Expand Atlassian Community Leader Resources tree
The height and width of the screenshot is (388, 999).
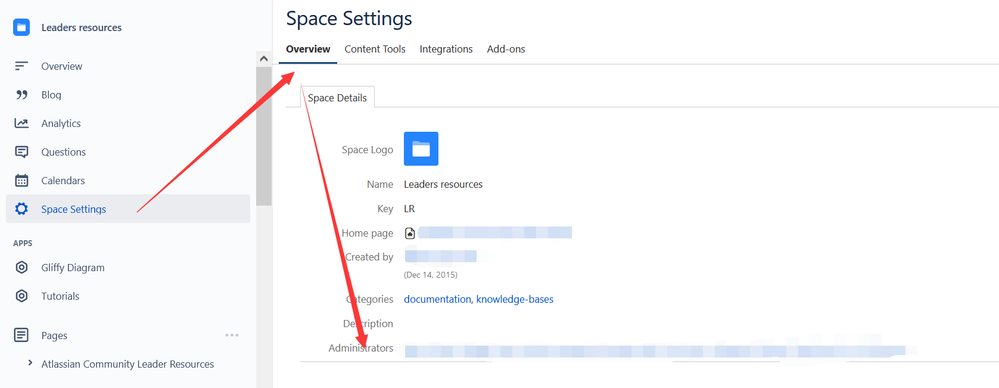point(30,363)
